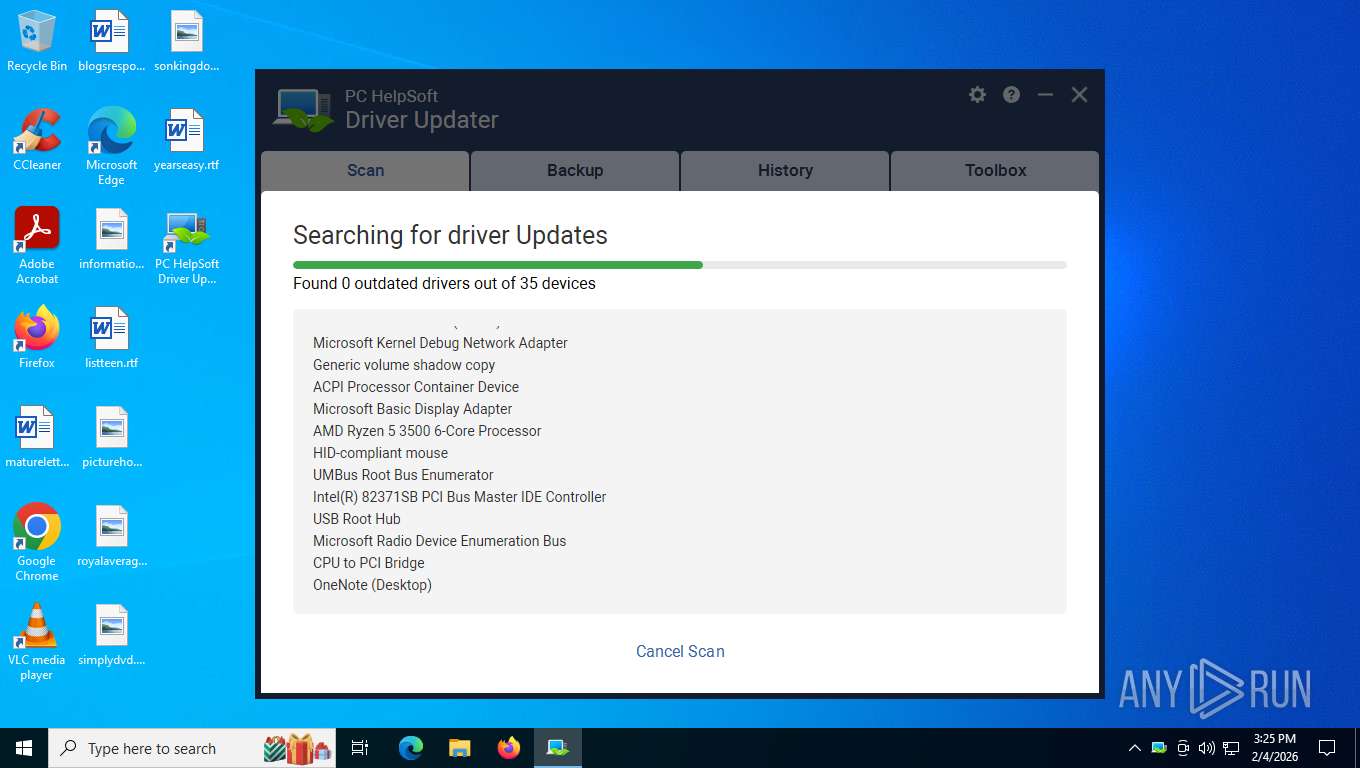Image resolution: width=1360 pixels, height=768 pixels.
Task: Open Task View on taskbar
Action: pos(360,748)
